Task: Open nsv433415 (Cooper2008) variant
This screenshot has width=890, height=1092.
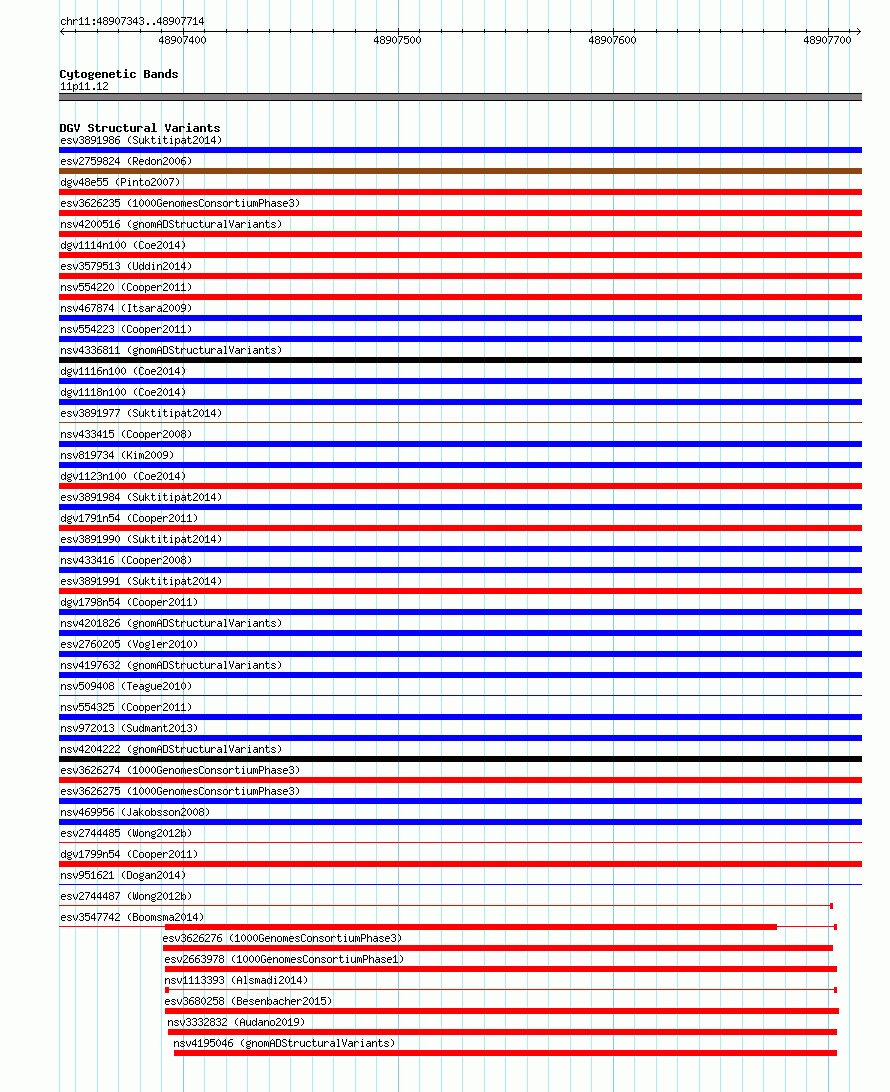Action: point(126,434)
